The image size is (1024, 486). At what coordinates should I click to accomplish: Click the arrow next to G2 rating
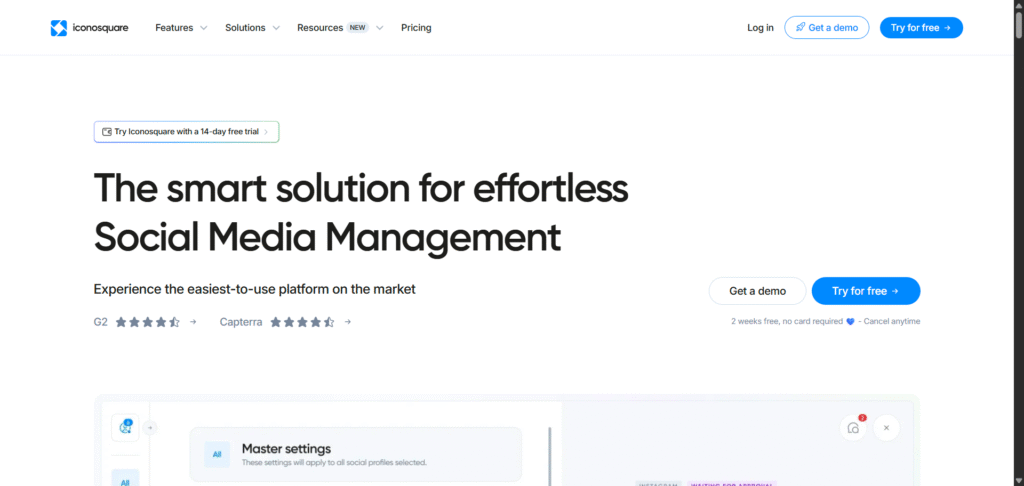tap(193, 322)
